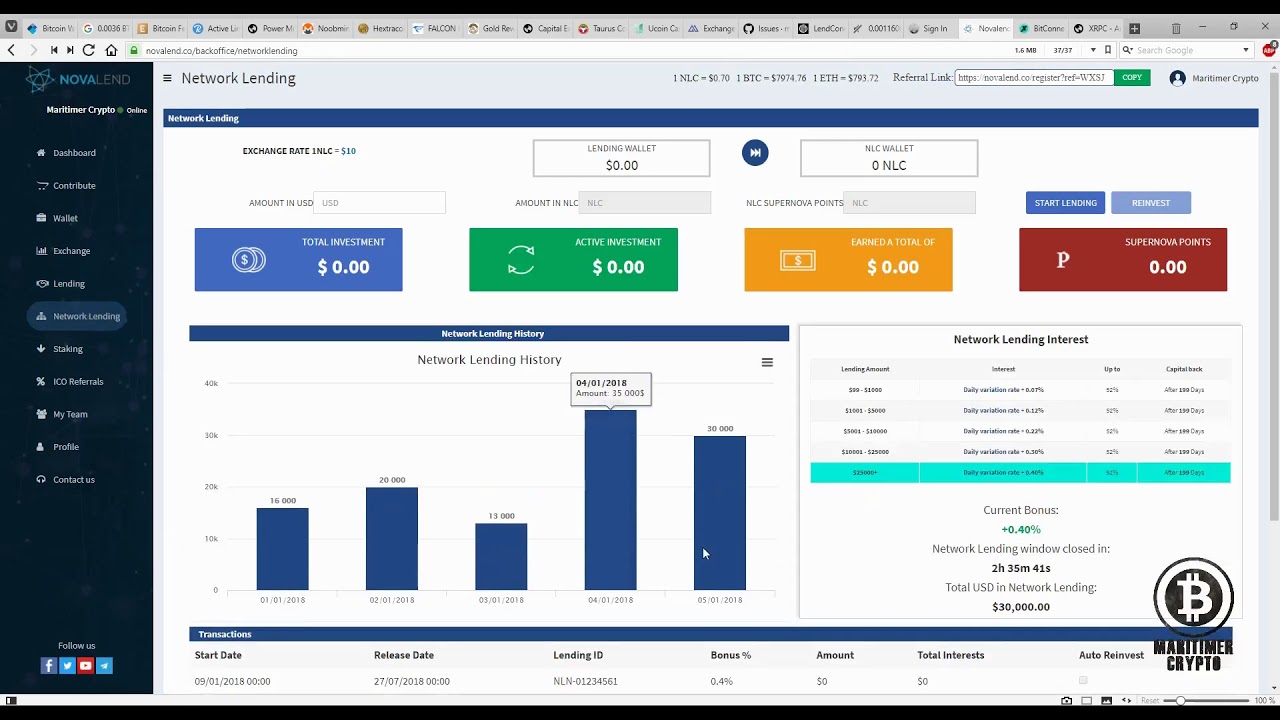Focus the Amount in NLC field
Viewport: 1280px width, 720px height.
[x=645, y=203]
